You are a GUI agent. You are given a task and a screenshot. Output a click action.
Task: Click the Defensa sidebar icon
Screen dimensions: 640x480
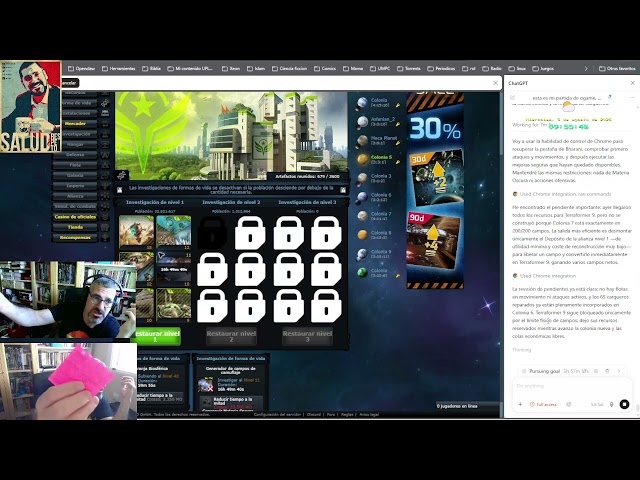click(105, 155)
